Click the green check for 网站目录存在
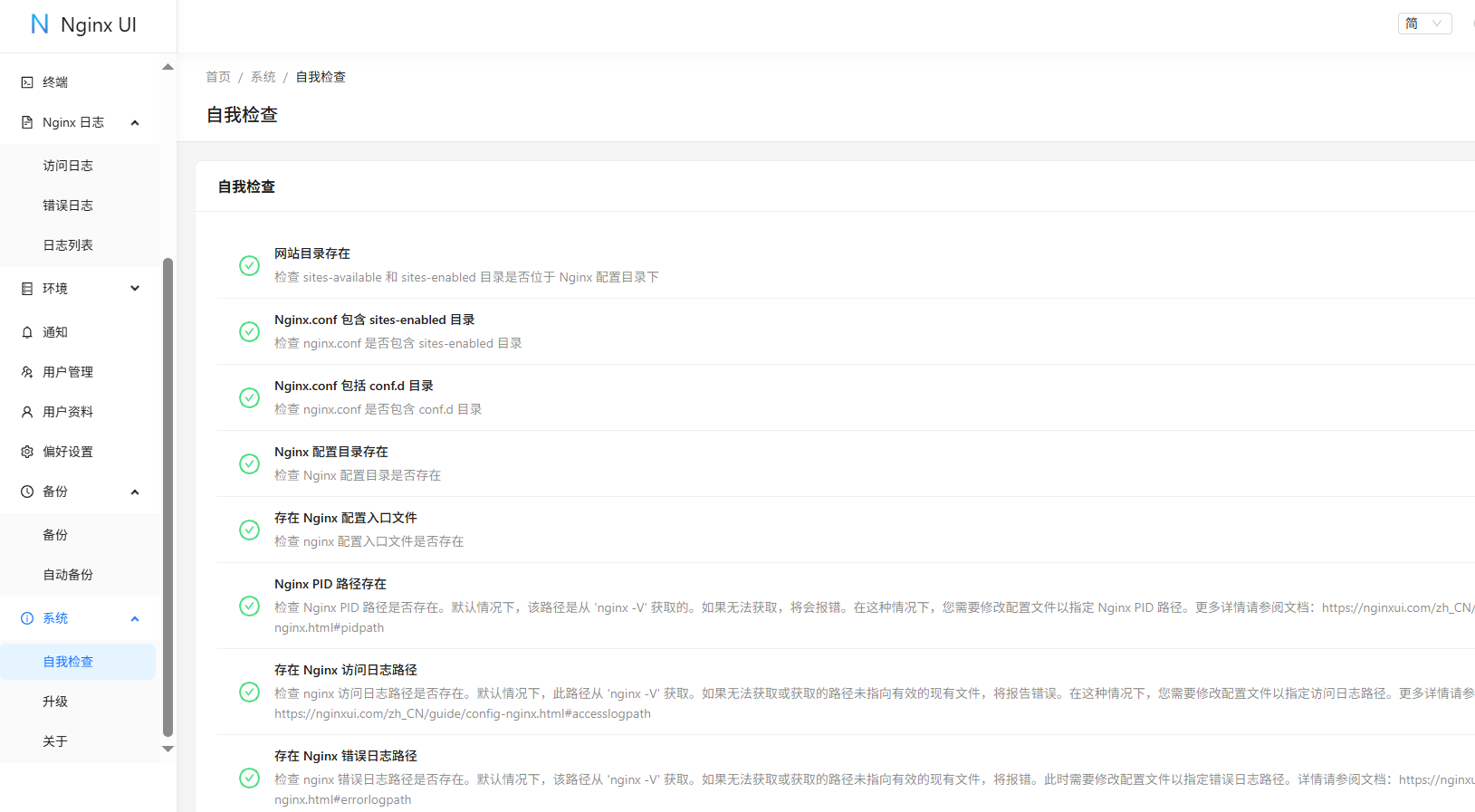1475x812 pixels. pyautogui.click(x=249, y=265)
